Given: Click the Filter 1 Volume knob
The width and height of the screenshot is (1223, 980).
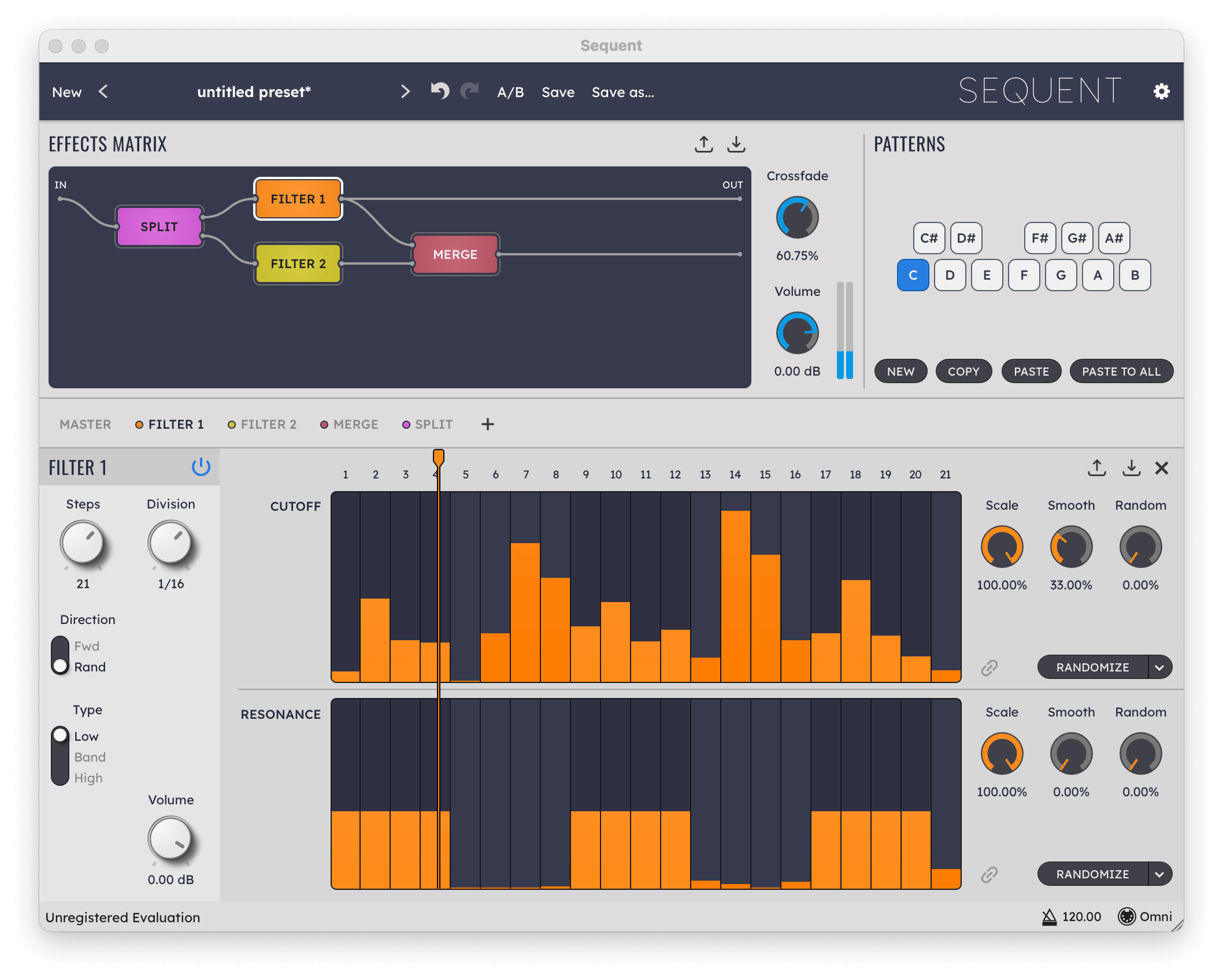Looking at the screenshot, I should click(x=171, y=839).
